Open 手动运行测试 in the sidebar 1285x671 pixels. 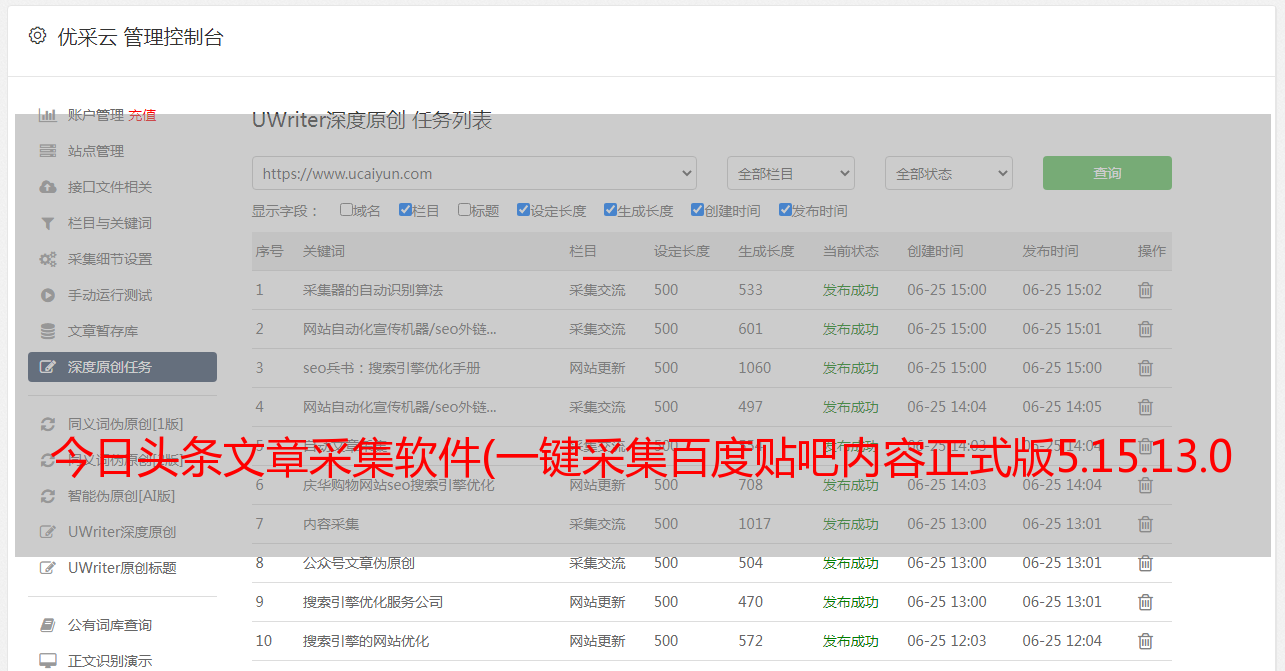pyautogui.click(x=110, y=295)
